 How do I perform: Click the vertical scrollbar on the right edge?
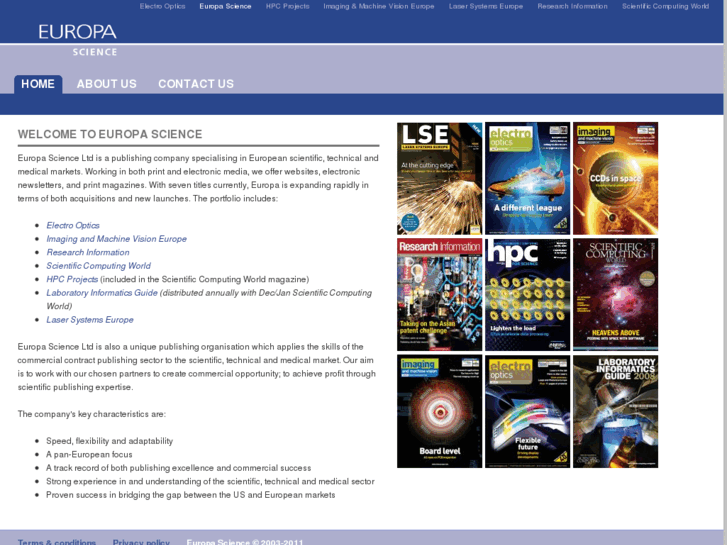click(725, 272)
